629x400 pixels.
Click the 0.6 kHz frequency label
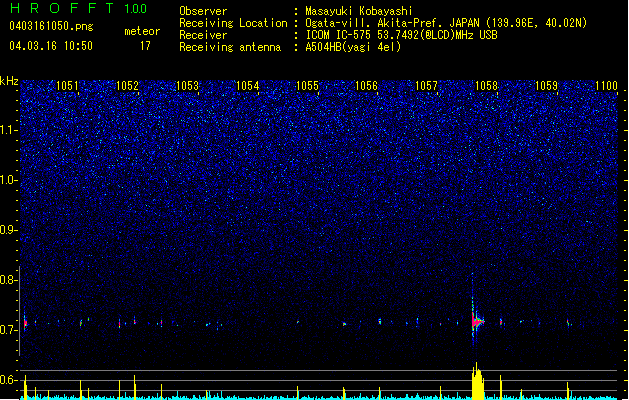point(9,380)
